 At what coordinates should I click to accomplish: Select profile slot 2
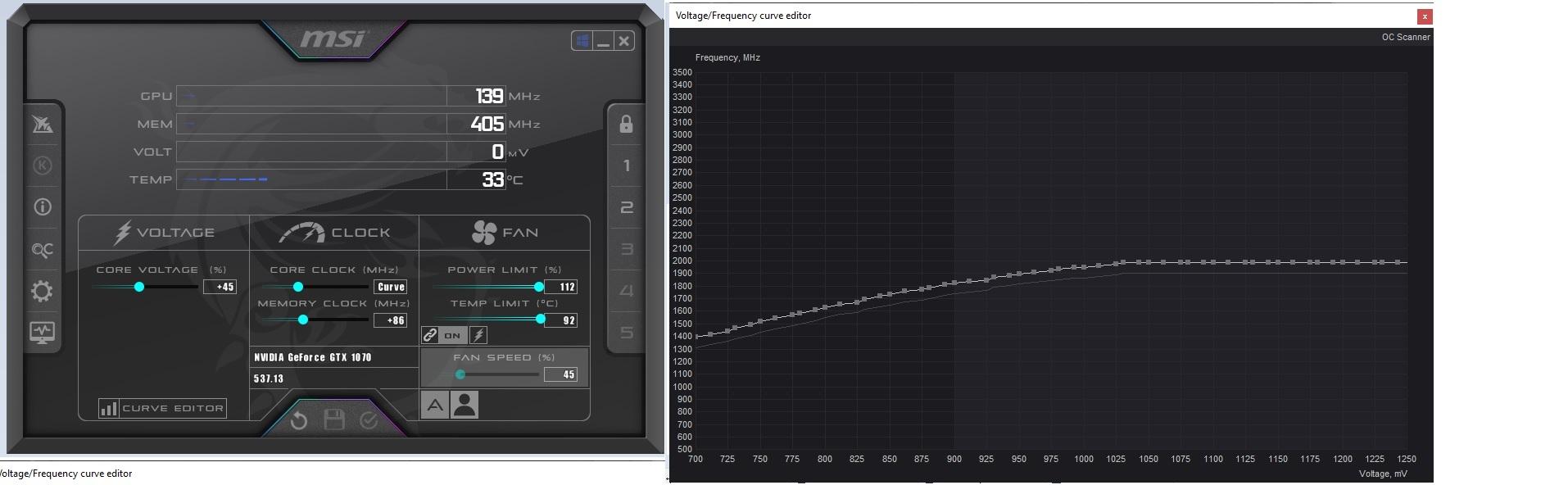pos(626,207)
